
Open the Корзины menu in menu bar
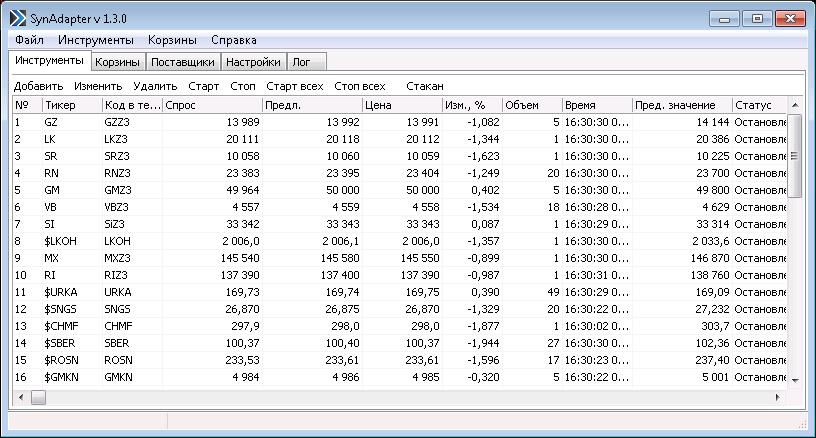point(172,40)
